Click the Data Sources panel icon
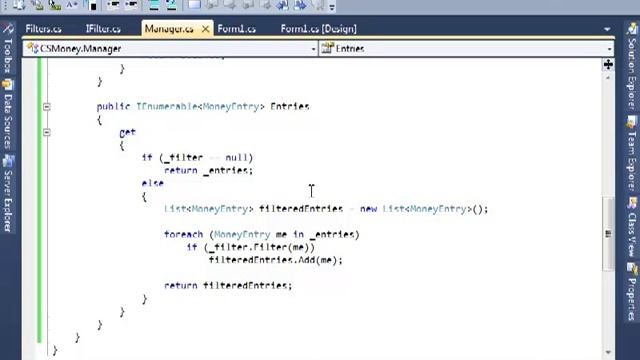 7,85
